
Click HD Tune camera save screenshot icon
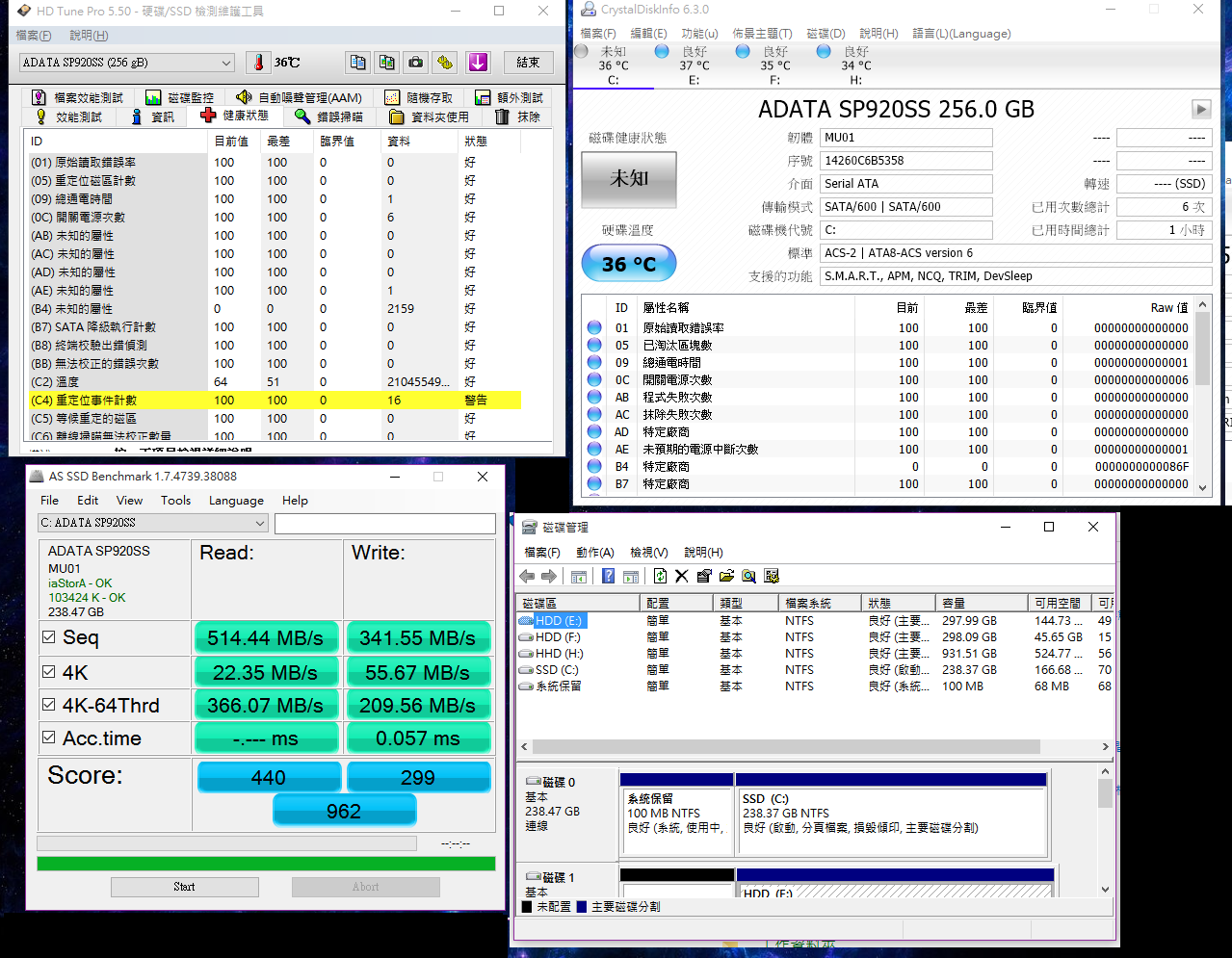coord(416,63)
